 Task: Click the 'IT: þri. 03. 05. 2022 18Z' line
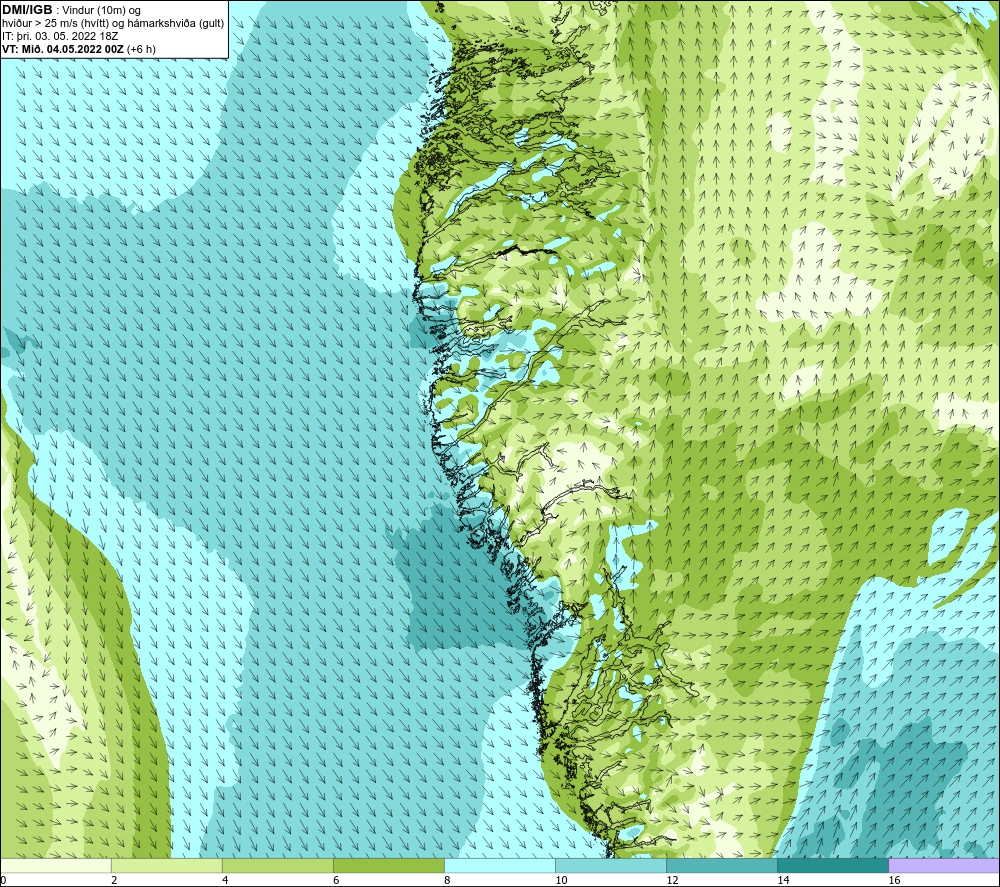(x=60, y=36)
